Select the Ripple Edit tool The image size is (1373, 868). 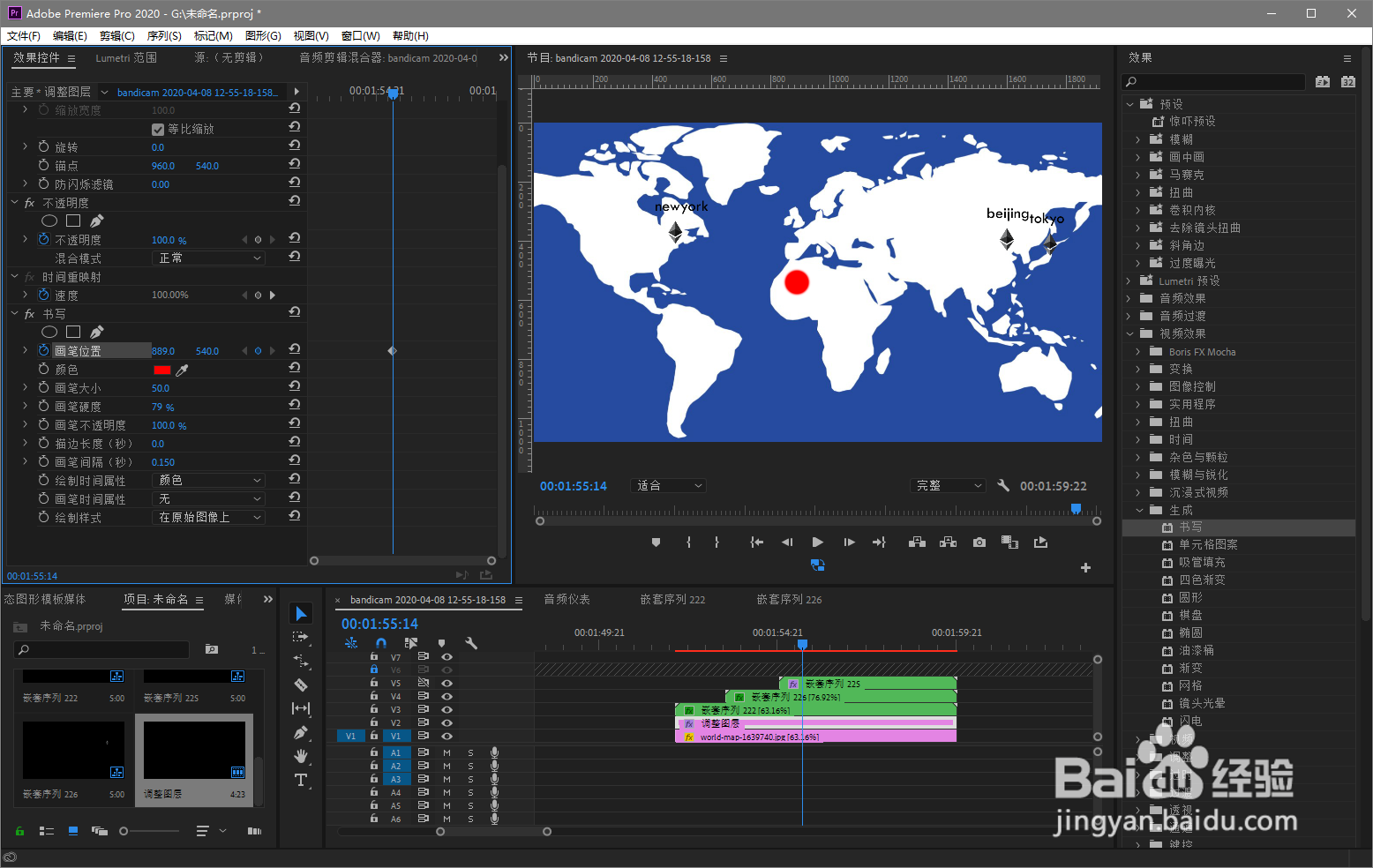[x=301, y=661]
